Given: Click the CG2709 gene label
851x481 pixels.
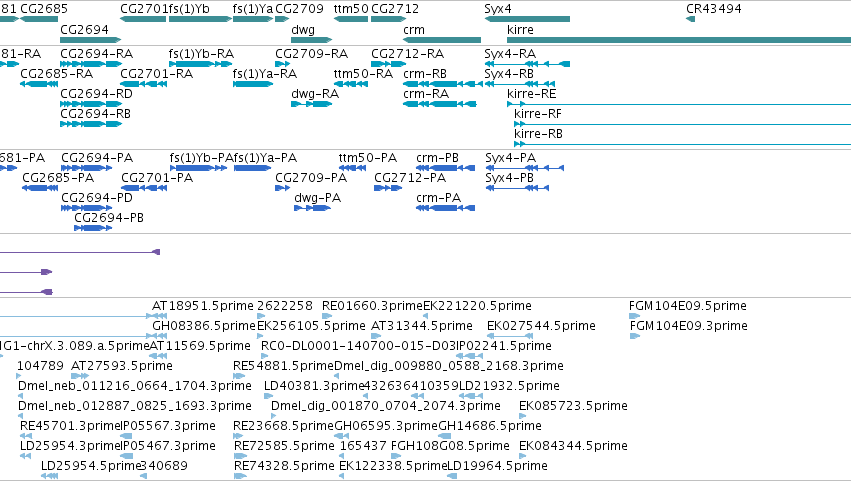Looking at the screenshot, I should click(x=299, y=9).
